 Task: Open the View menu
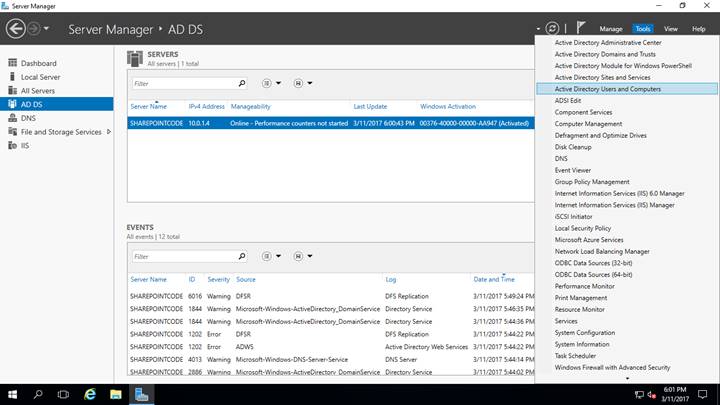click(670, 29)
